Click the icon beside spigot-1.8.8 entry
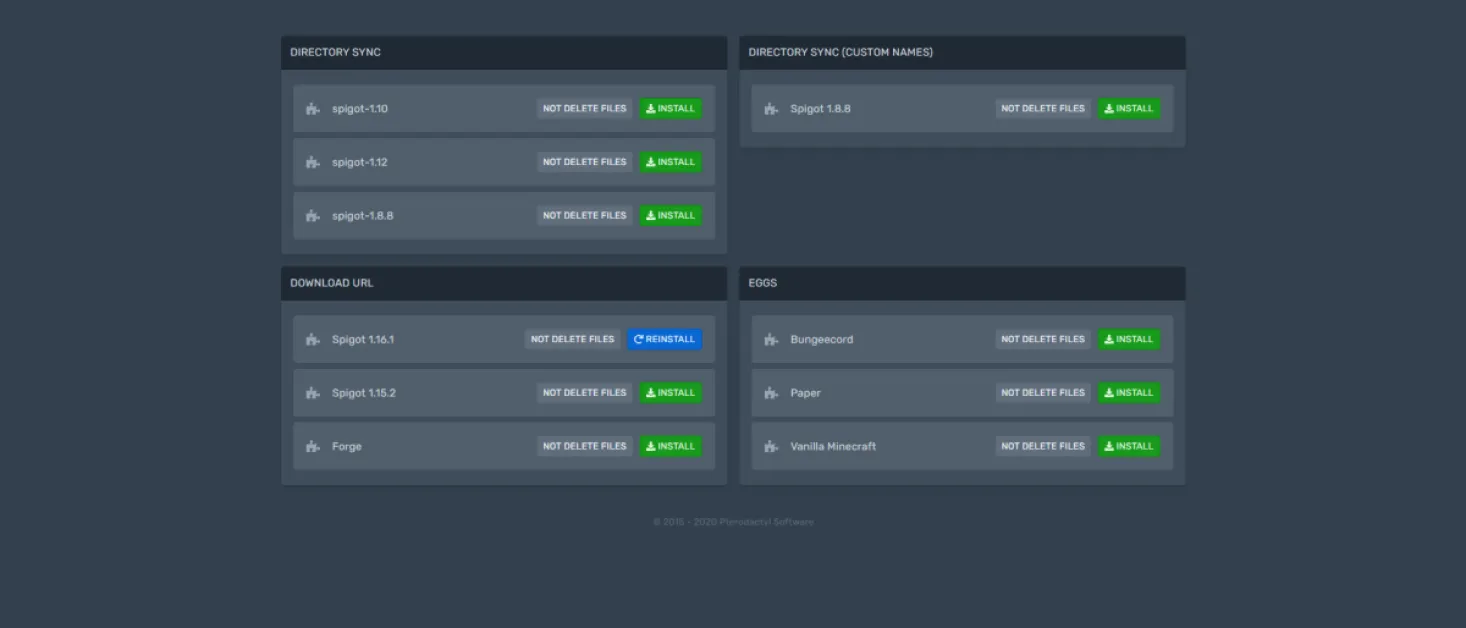Viewport: 1466px width, 628px height. pos(313,216)
